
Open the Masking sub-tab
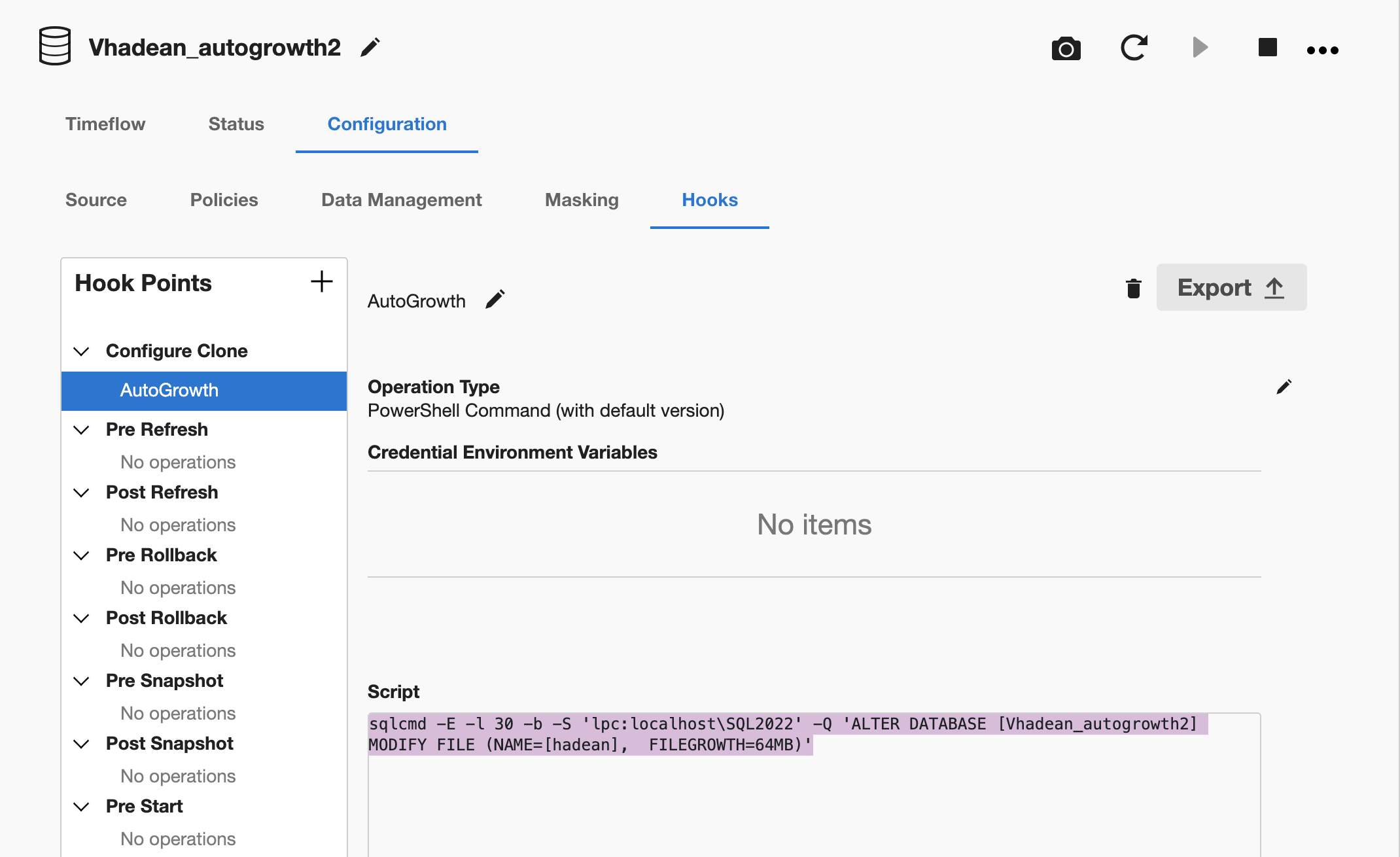pos(582,200)
